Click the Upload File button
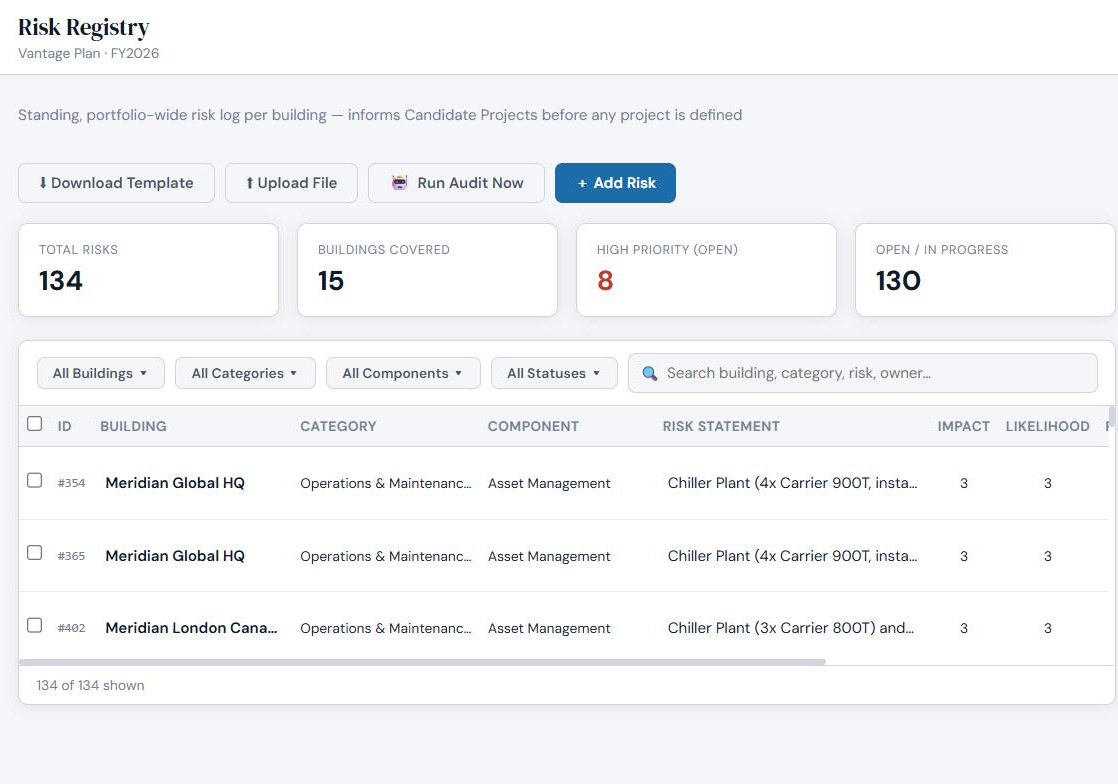 point(291,183)
